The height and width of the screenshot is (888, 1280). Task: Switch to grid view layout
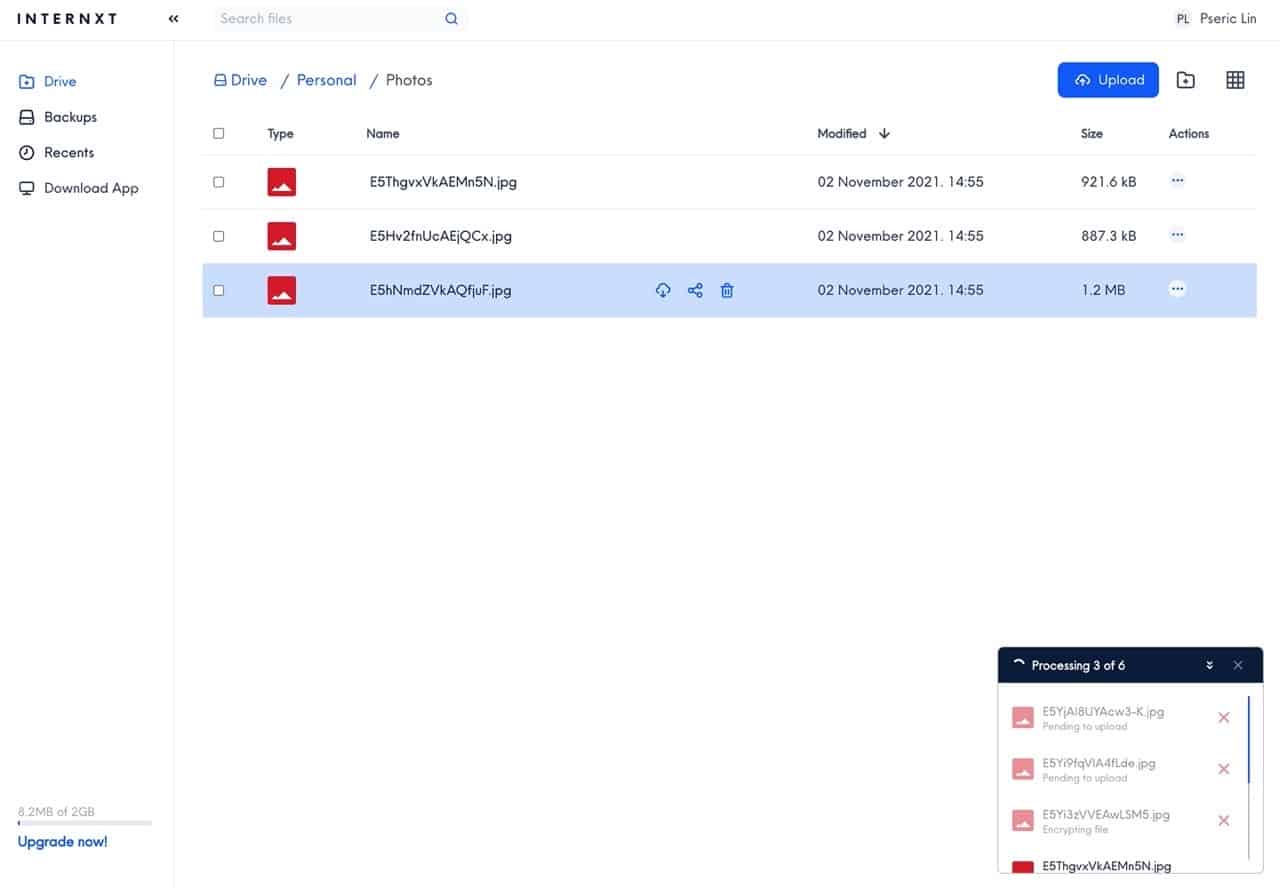click(x=1235, y=80)
